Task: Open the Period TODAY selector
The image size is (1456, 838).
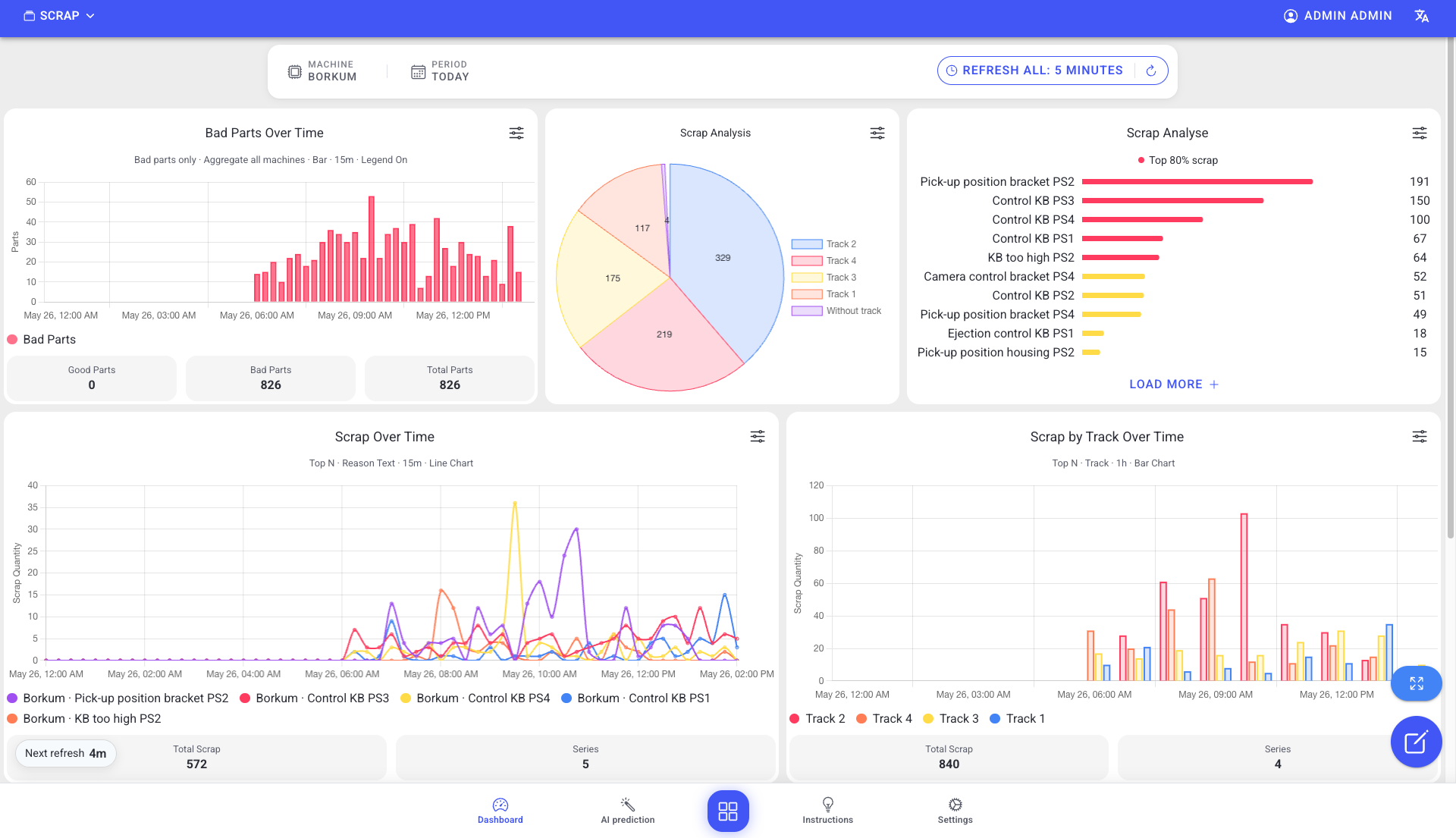Action: (440, 71)
